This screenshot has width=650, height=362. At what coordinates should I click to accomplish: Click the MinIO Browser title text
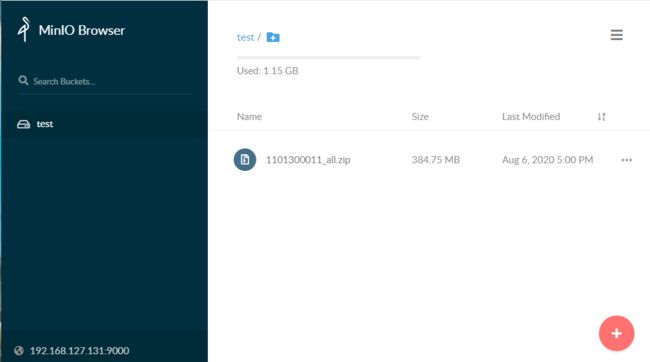click(x=82, y=30)
